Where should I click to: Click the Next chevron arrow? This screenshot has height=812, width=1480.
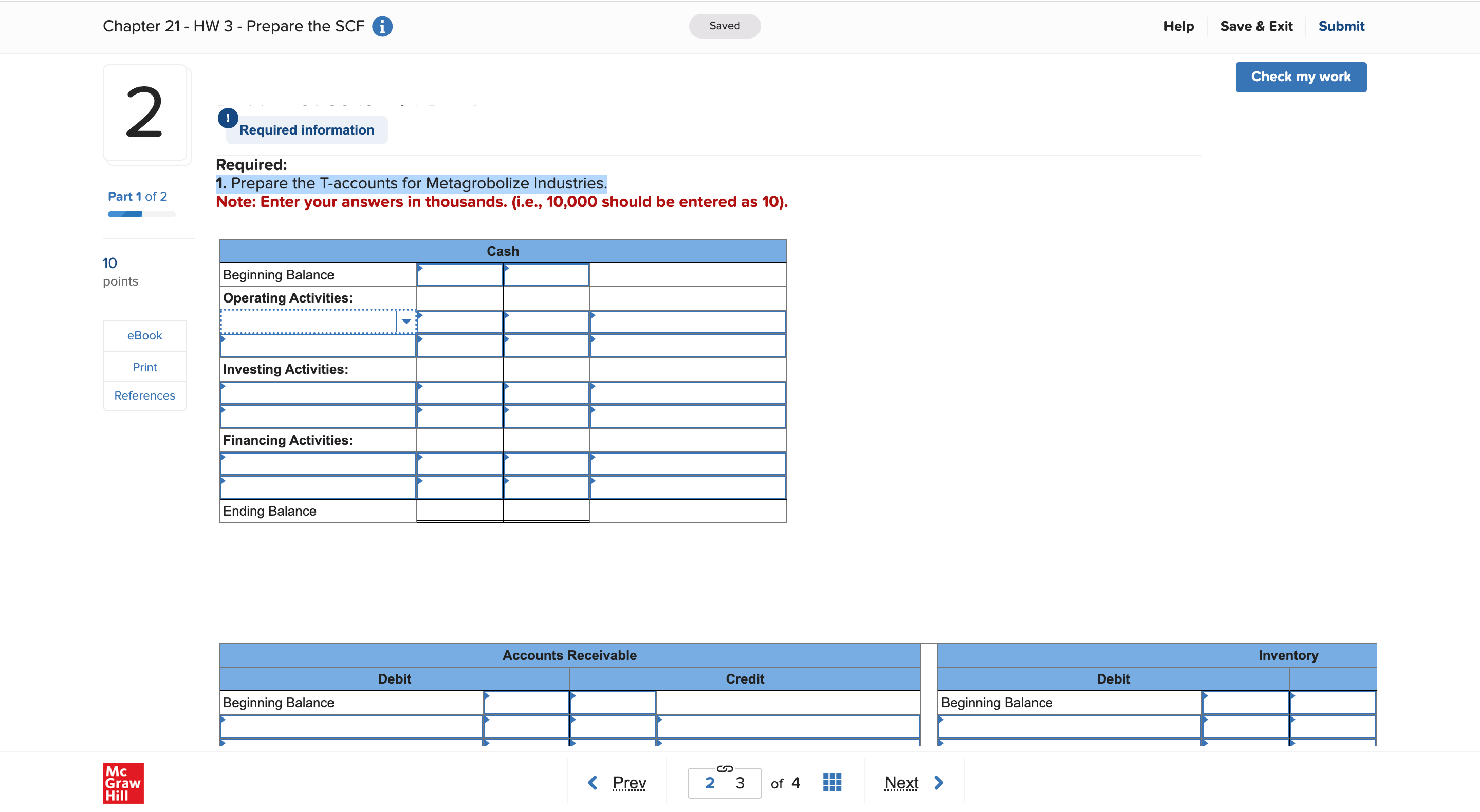pos(939,782)
